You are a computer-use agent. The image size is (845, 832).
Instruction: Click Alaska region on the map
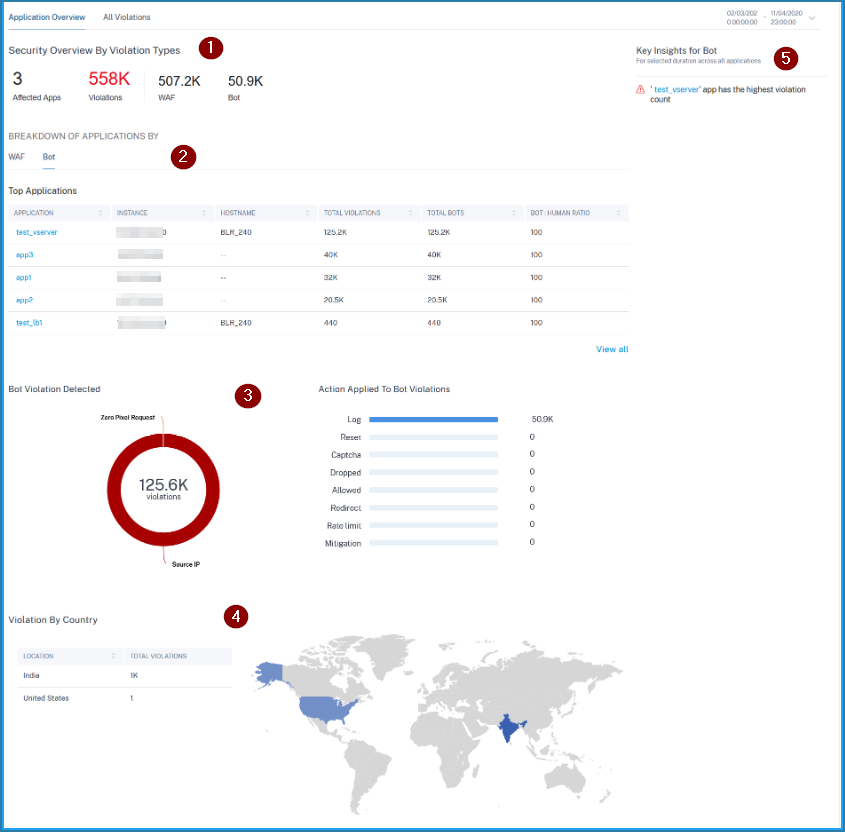click(x=270, y=674)
